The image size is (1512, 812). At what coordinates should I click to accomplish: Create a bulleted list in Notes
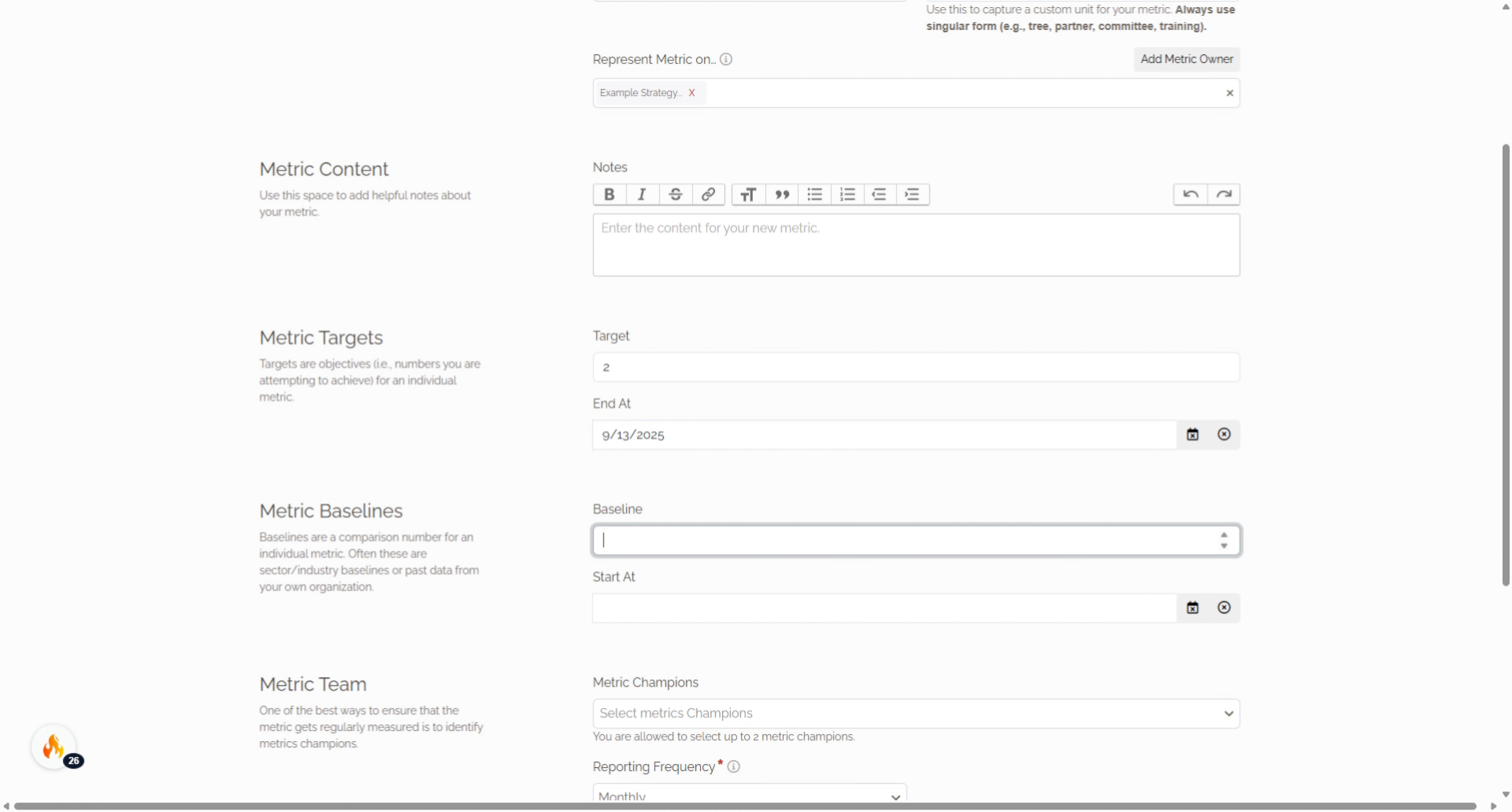[815, 195]
